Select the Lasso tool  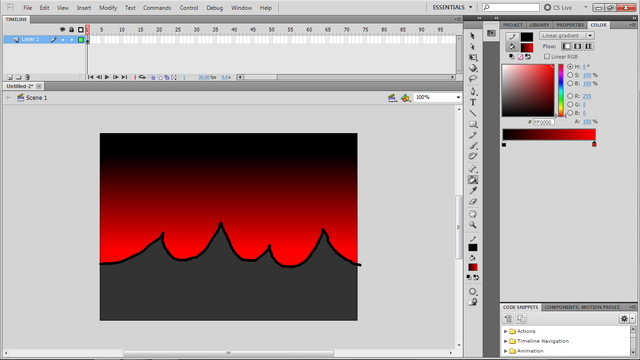(x=473, y=78)
